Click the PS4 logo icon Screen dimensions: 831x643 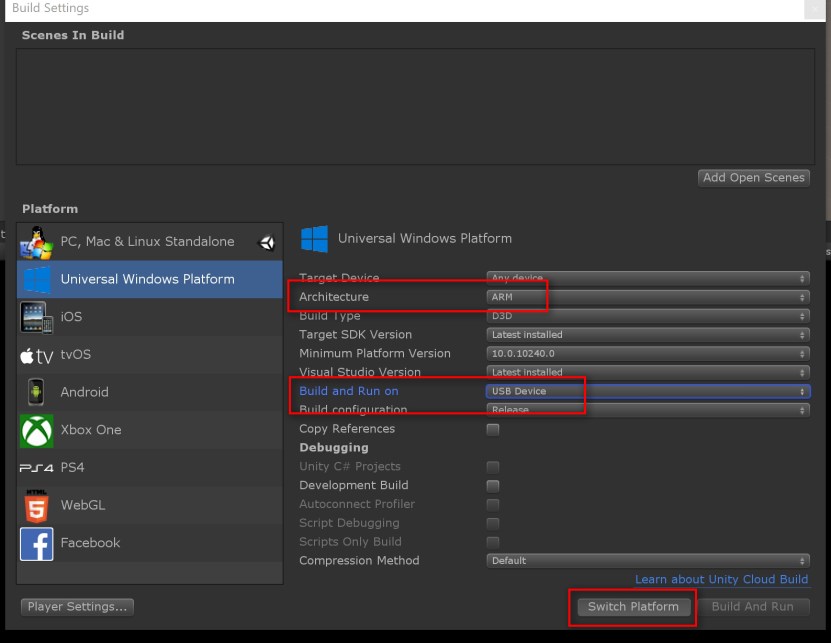pos(37,468)
